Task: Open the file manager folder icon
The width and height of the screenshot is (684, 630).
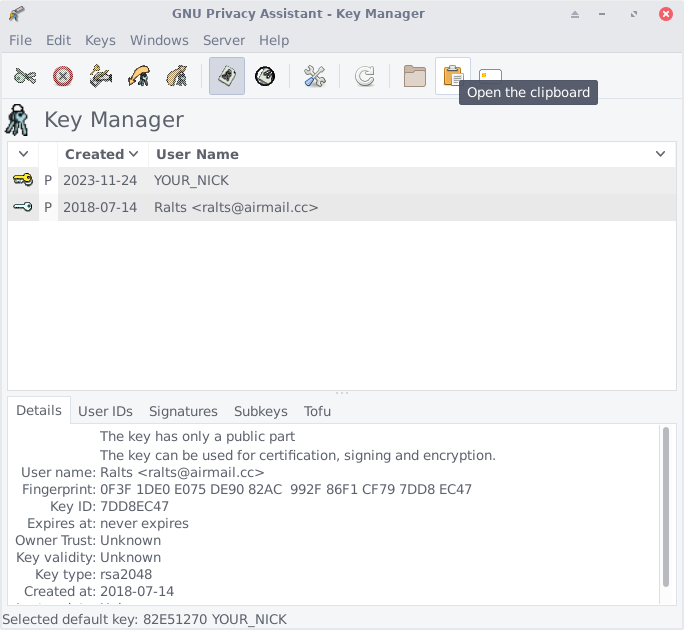Action: point(415,76)
